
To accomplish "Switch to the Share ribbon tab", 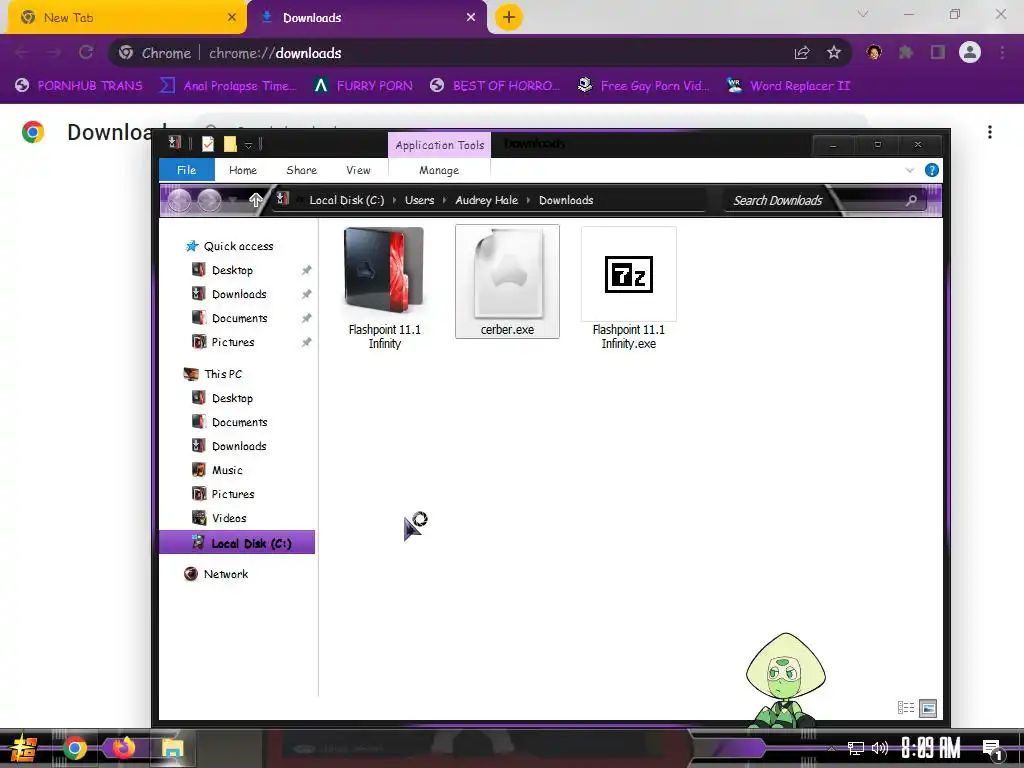I will pos(301,170).
